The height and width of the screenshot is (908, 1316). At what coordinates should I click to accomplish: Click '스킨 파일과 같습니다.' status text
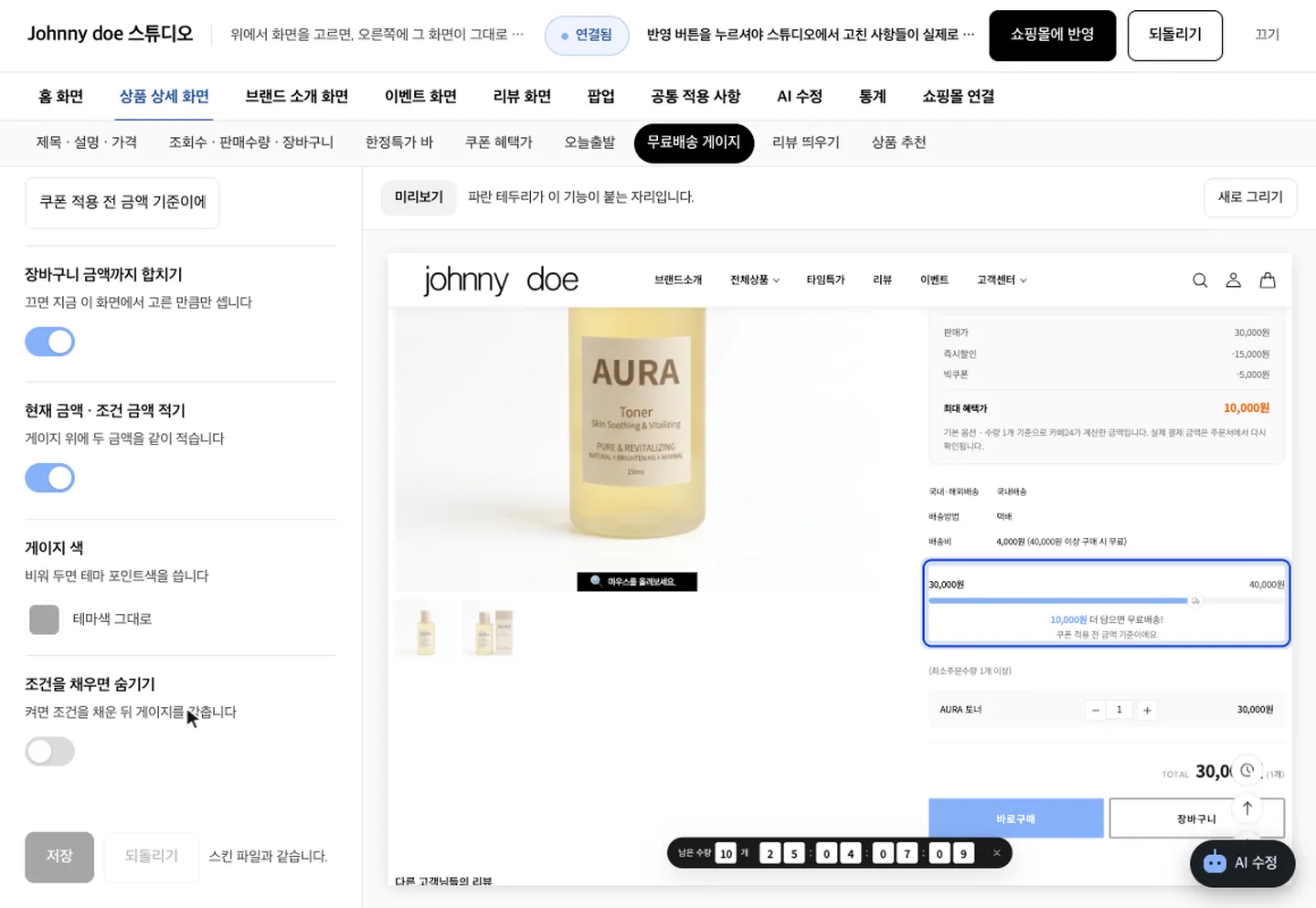[268, 857]
